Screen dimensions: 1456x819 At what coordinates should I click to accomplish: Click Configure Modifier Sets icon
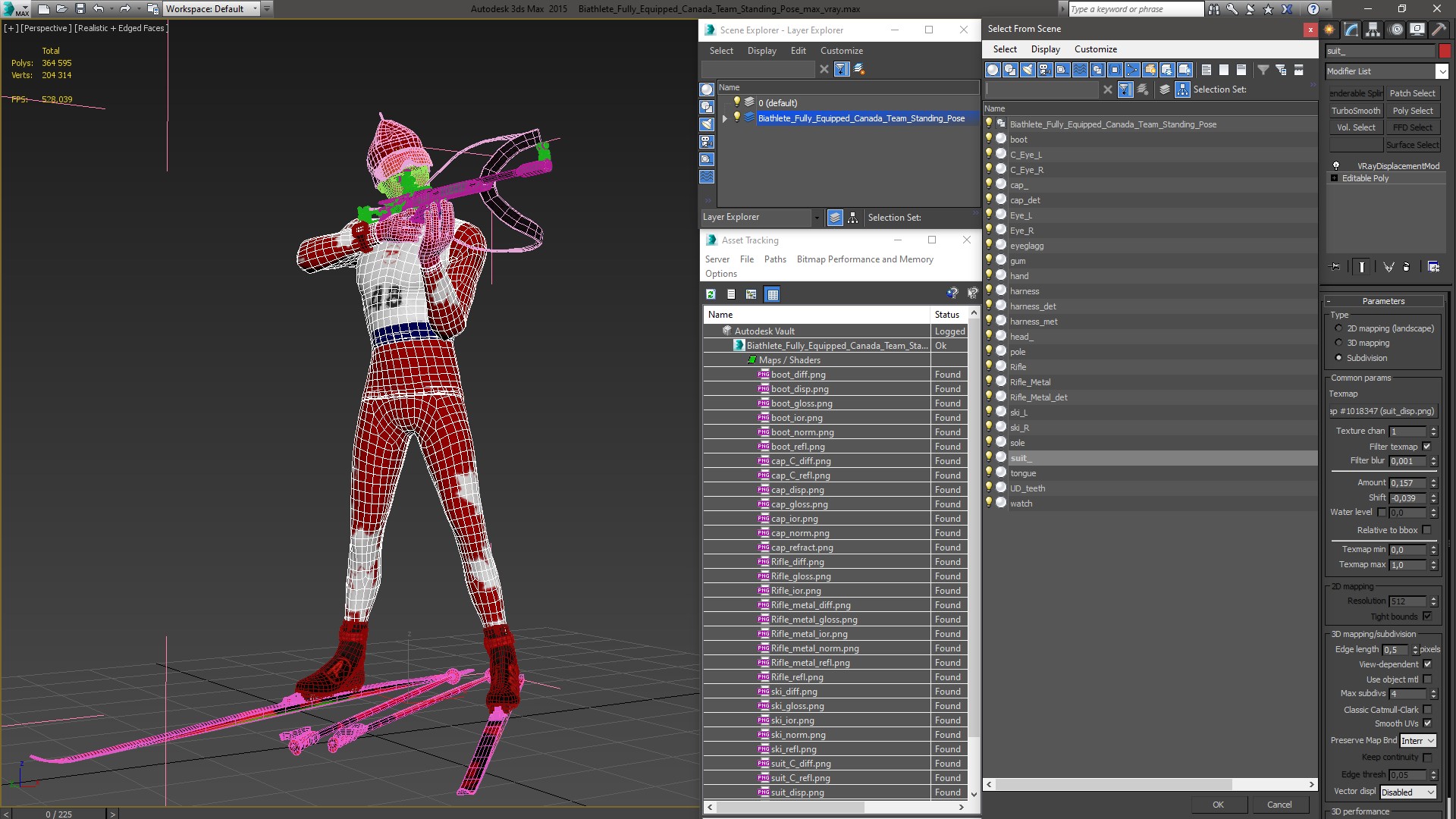pyautogui.click(x=1433, y=267)
